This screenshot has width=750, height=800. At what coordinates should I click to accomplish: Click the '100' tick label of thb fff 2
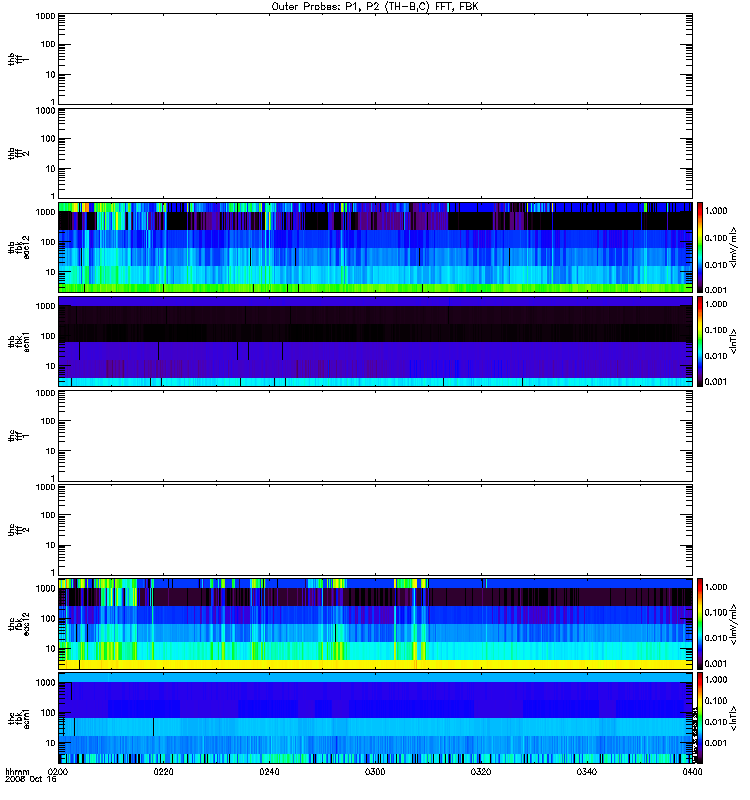coord(48,139)
